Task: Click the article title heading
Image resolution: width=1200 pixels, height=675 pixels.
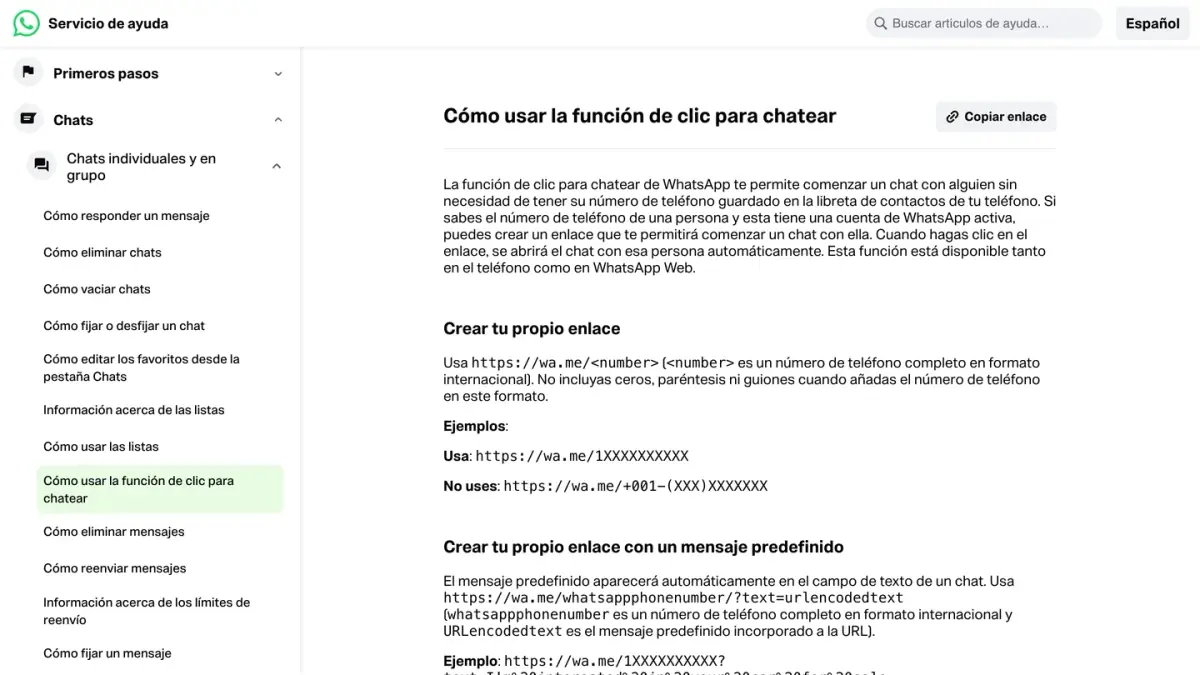Action: [x=640, y=116]
